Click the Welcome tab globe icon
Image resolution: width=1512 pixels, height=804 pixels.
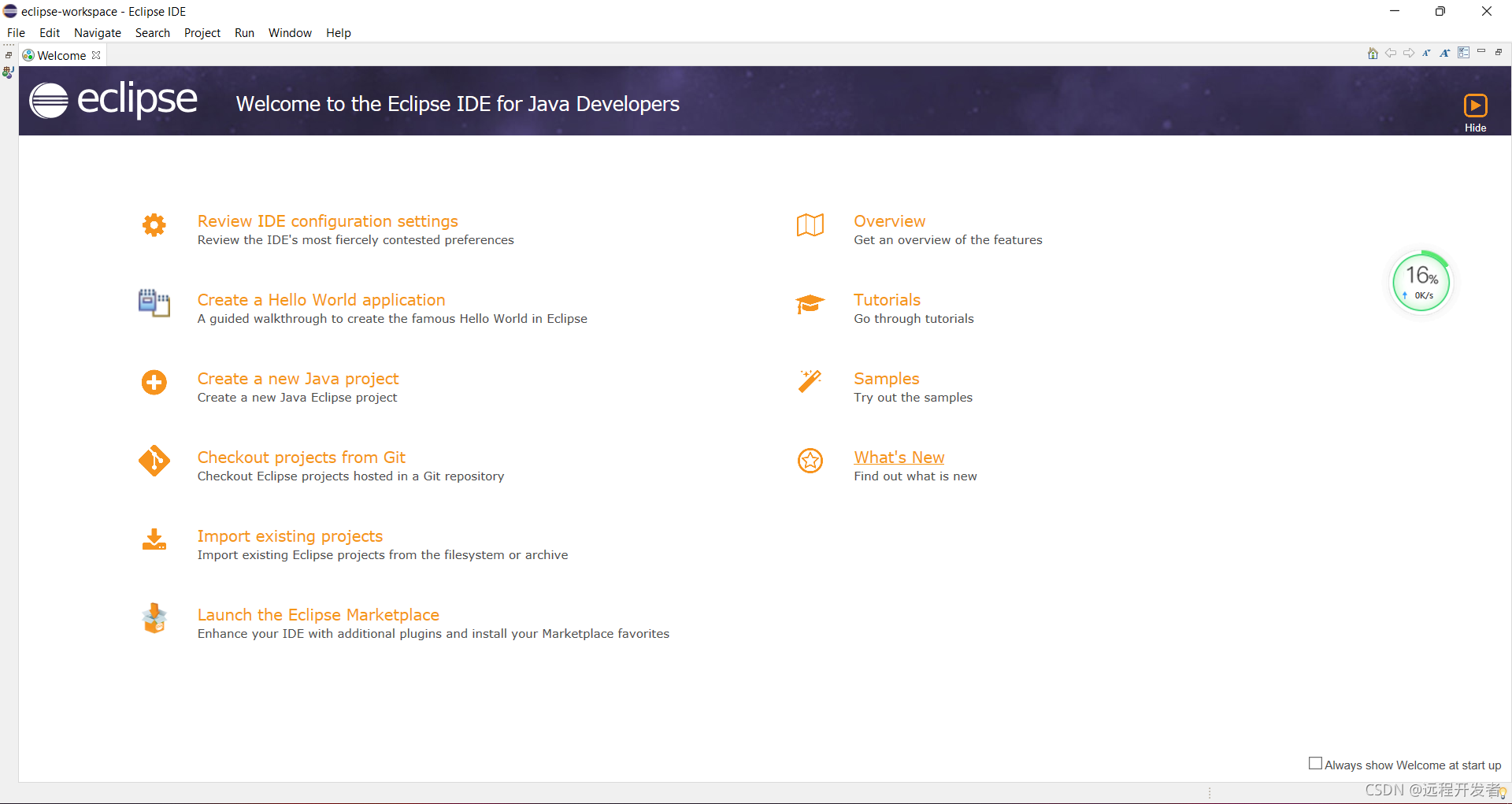point(28,55)
